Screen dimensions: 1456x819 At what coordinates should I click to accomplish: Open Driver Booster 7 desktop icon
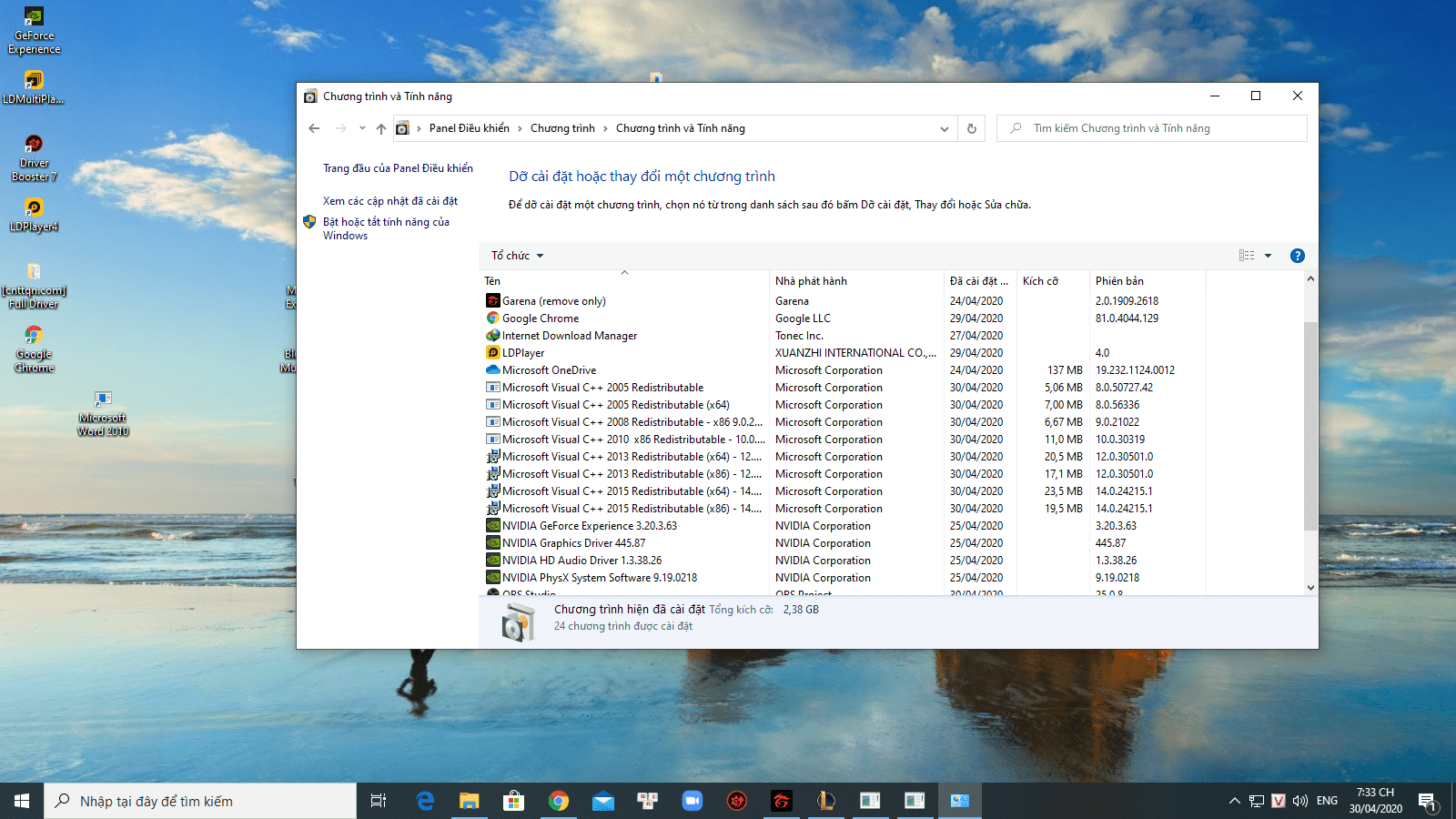point(34,157)
